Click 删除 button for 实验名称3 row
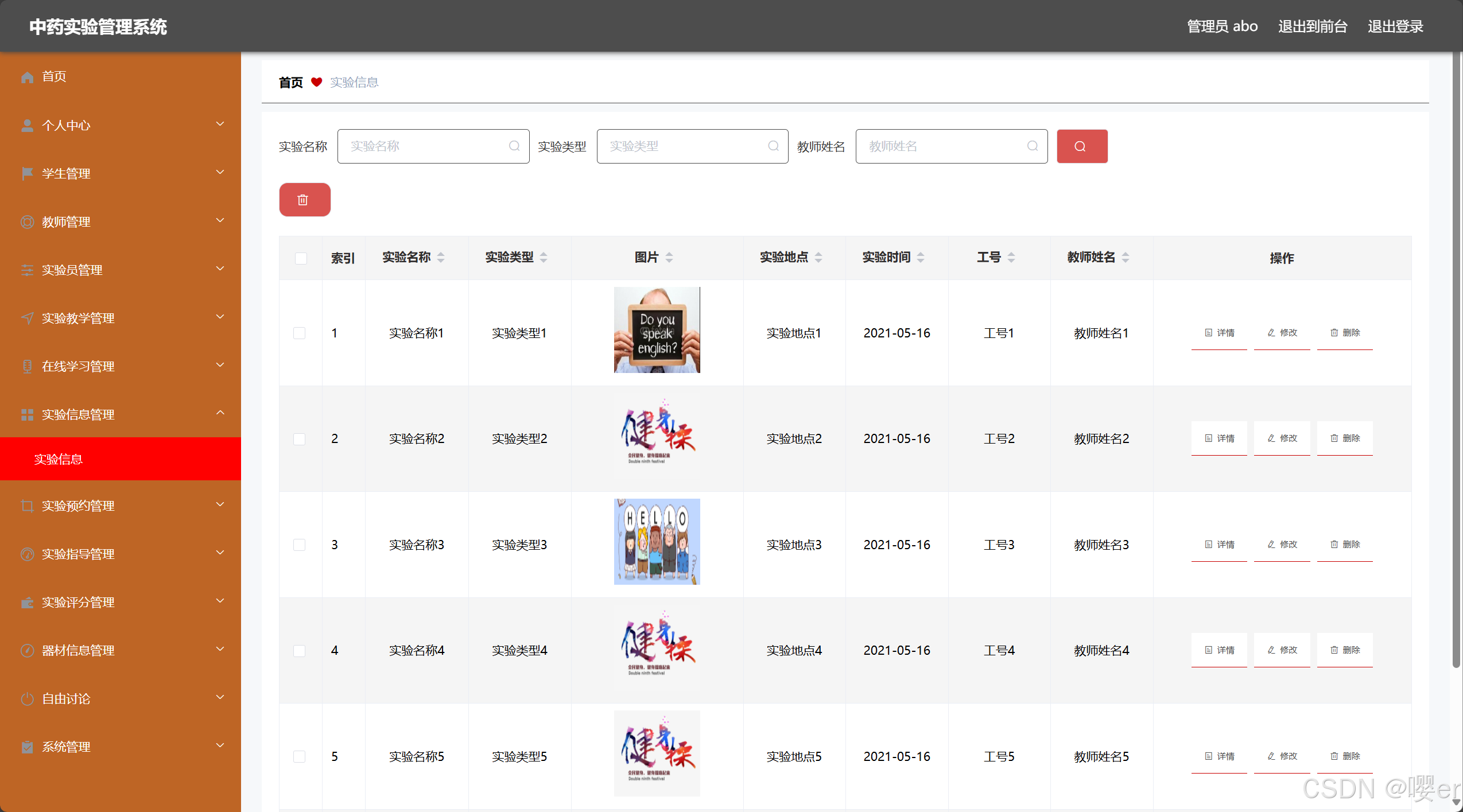 coord(1345,545)
